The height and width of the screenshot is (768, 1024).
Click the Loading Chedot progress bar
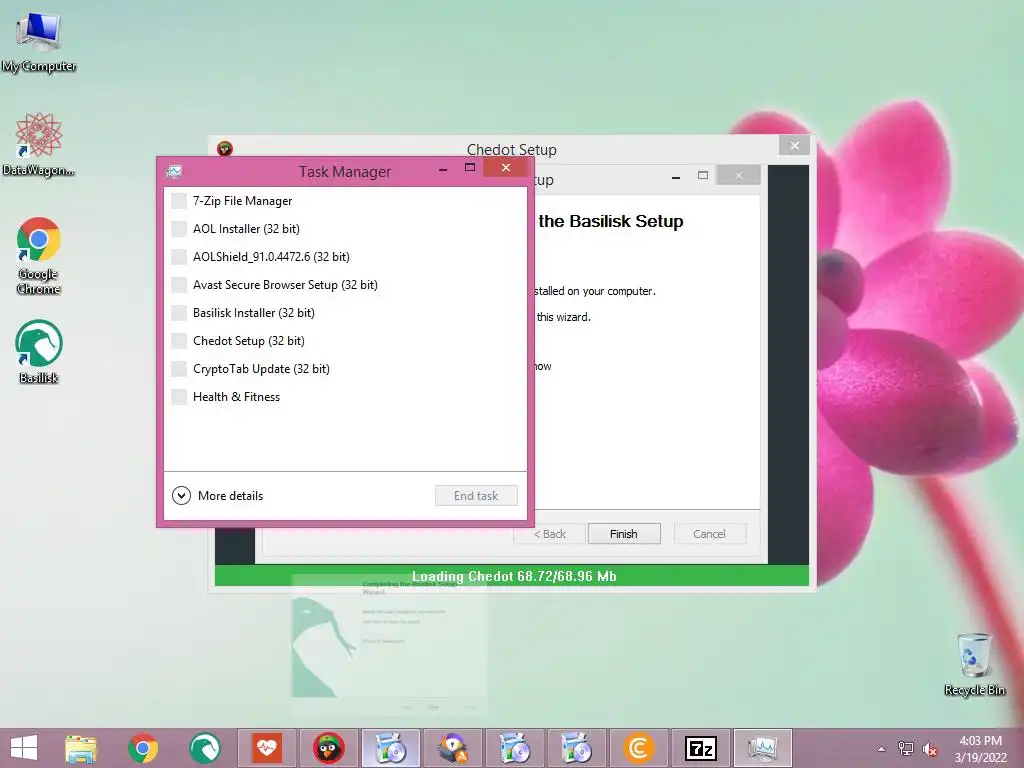pos(512,576)
